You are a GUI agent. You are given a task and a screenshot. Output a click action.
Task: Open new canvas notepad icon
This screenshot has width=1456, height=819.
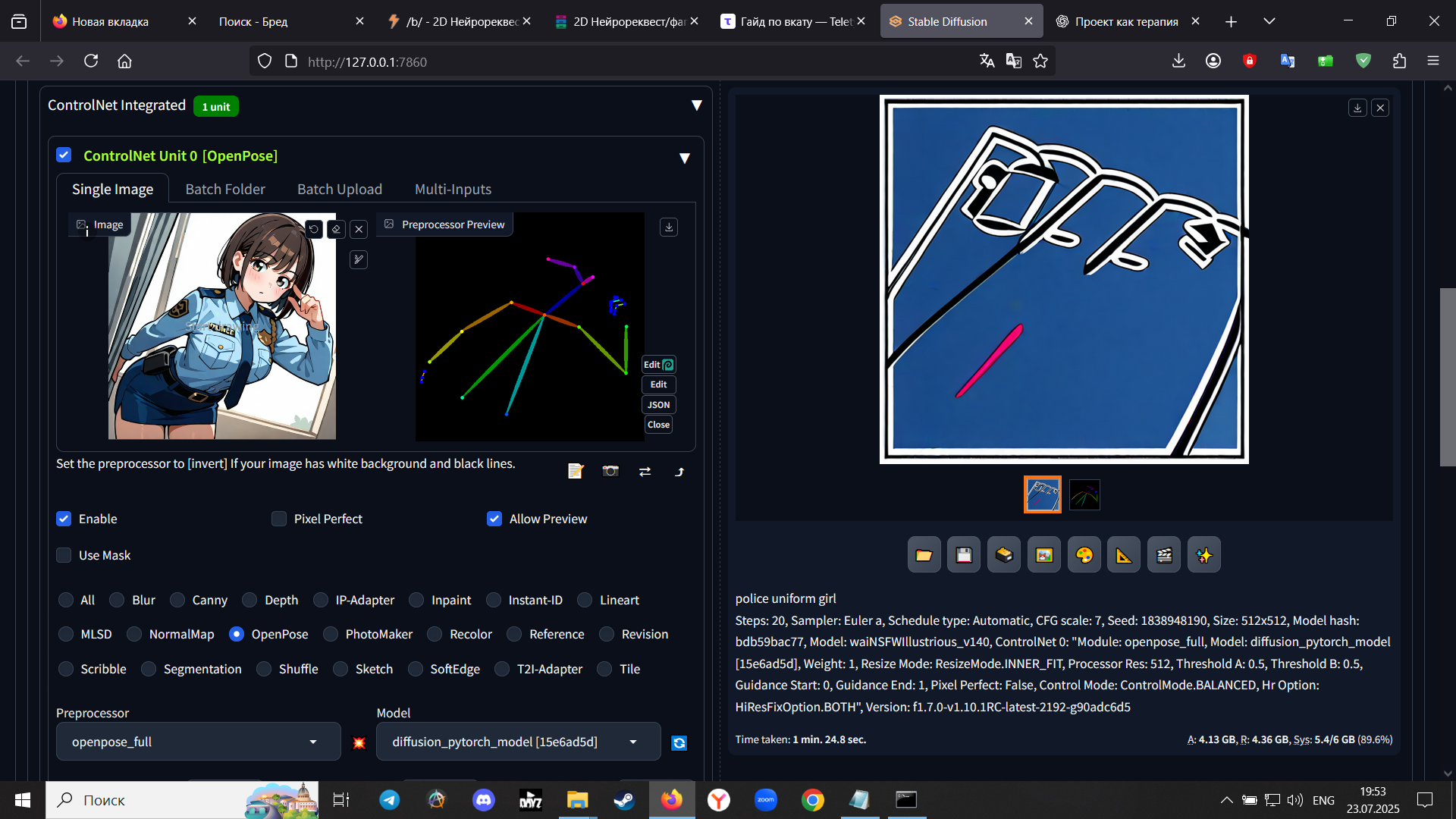pos(576,472)
